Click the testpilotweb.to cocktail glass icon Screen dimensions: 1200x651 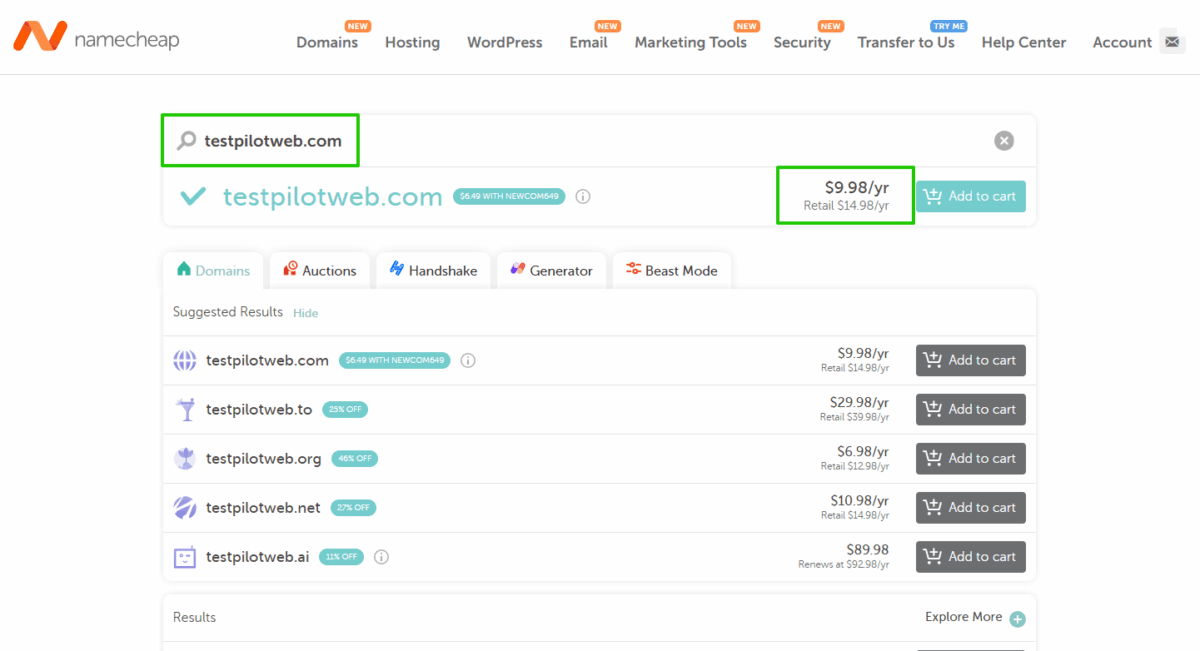(x=185, y=410)
